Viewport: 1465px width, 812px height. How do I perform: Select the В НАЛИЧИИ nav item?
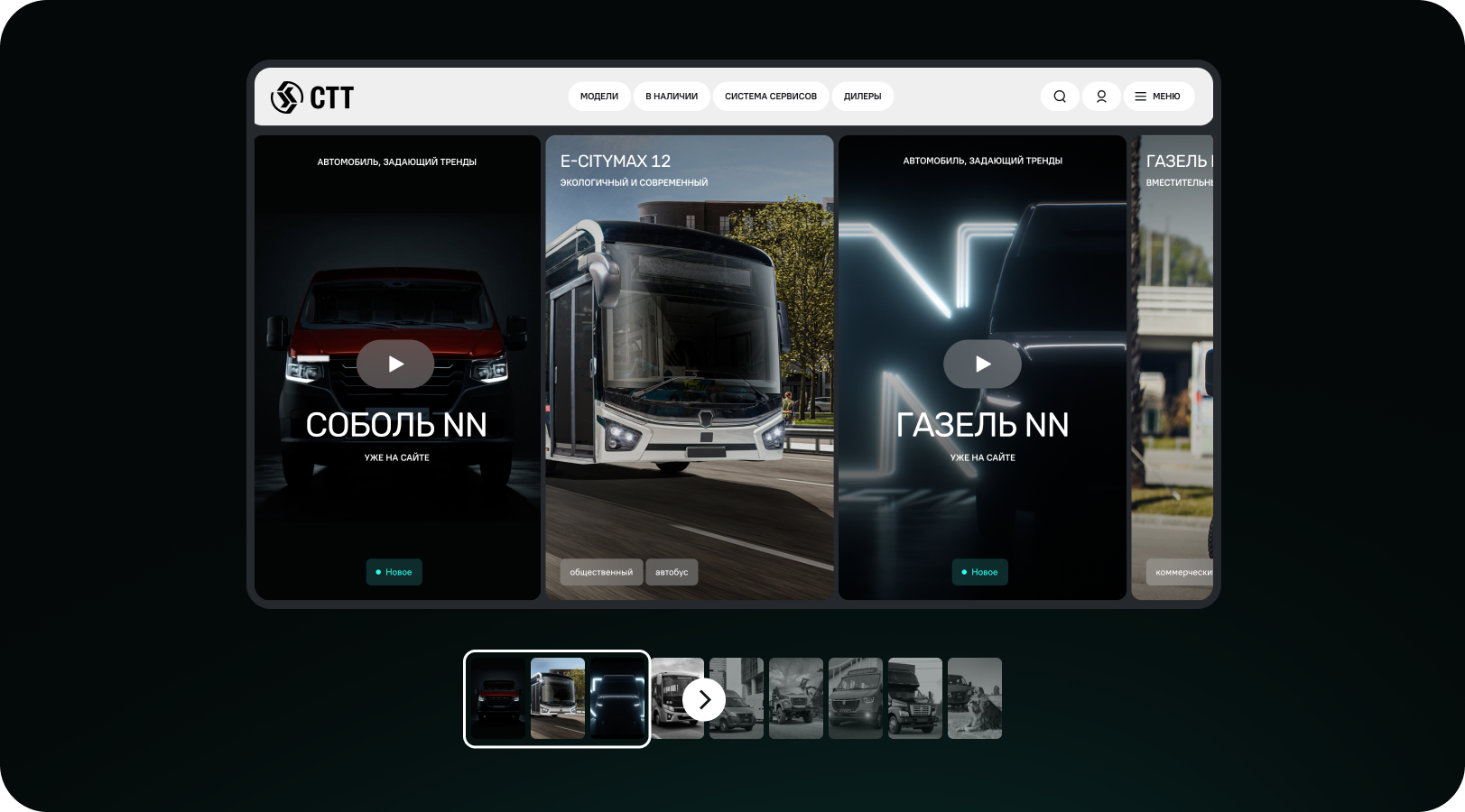coord(672,97)
